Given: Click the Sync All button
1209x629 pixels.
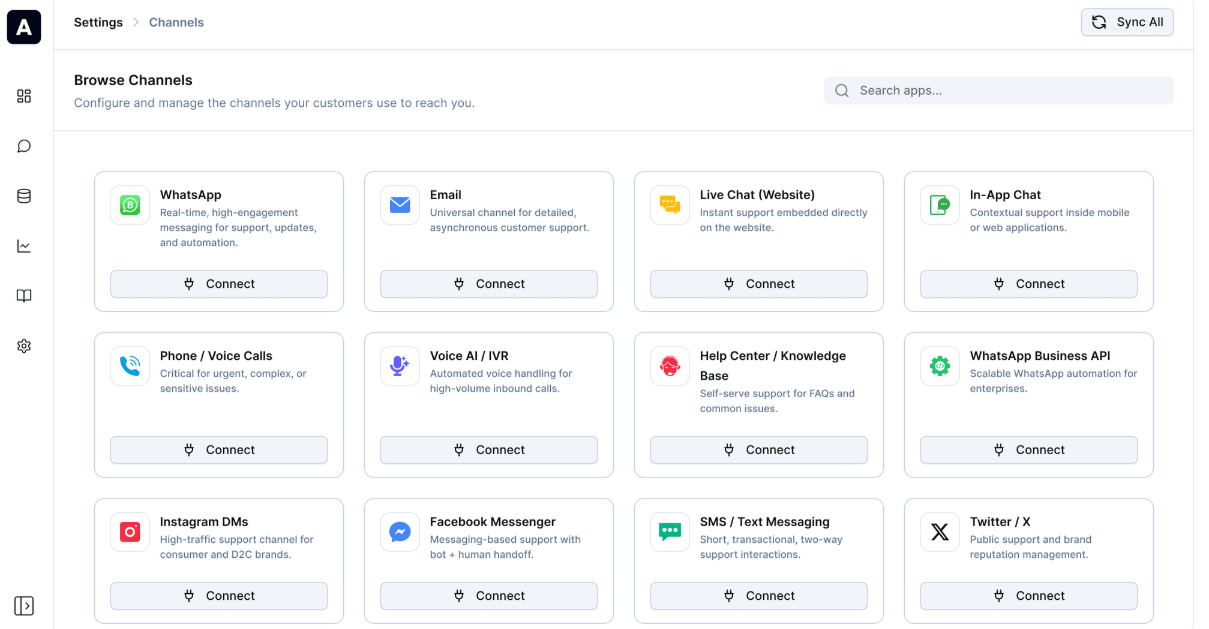Looking at the screenshot, I should [x=1127, y=22].
